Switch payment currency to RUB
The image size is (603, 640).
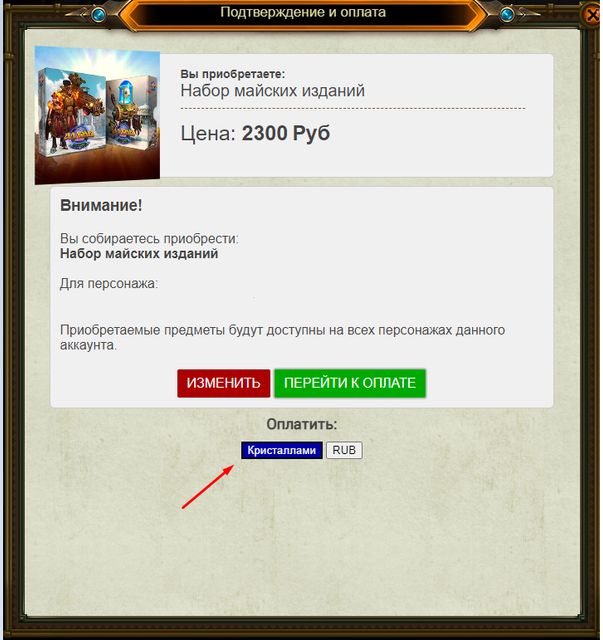pos(344,450)
